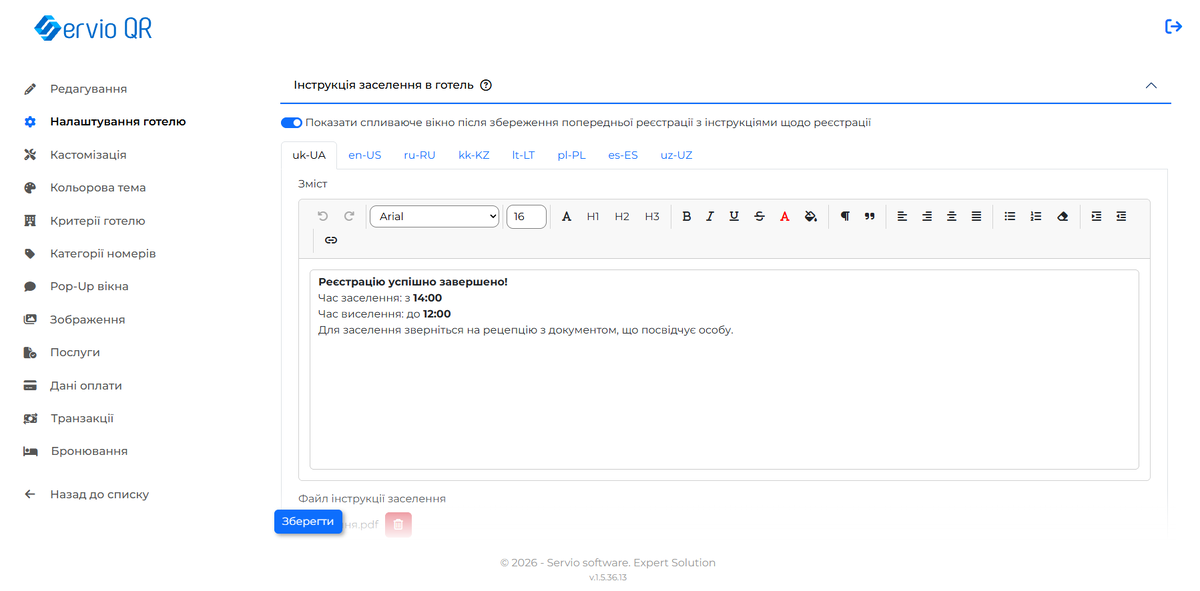
Task: Open the background fill color bucket
Action: coord(811,216)
